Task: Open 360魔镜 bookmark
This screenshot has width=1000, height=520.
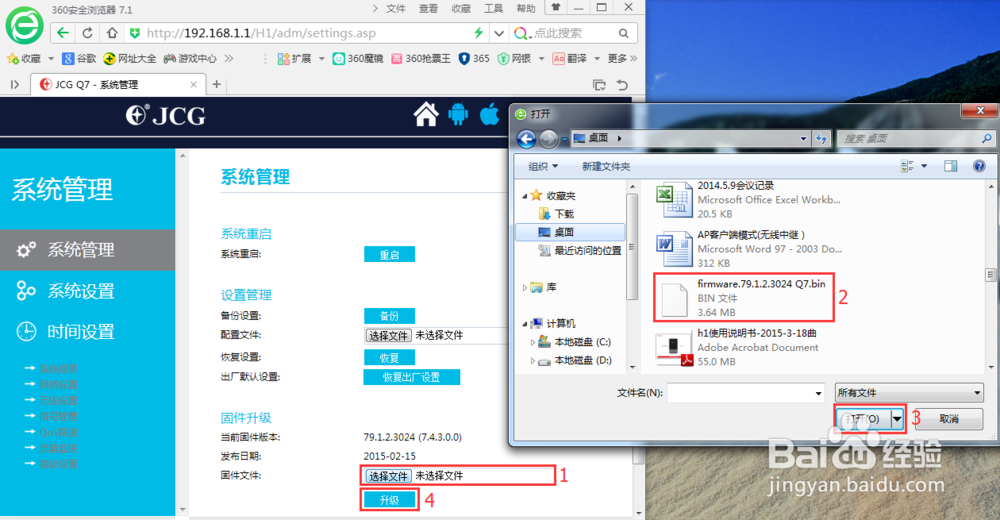Action: coord(358,59)
